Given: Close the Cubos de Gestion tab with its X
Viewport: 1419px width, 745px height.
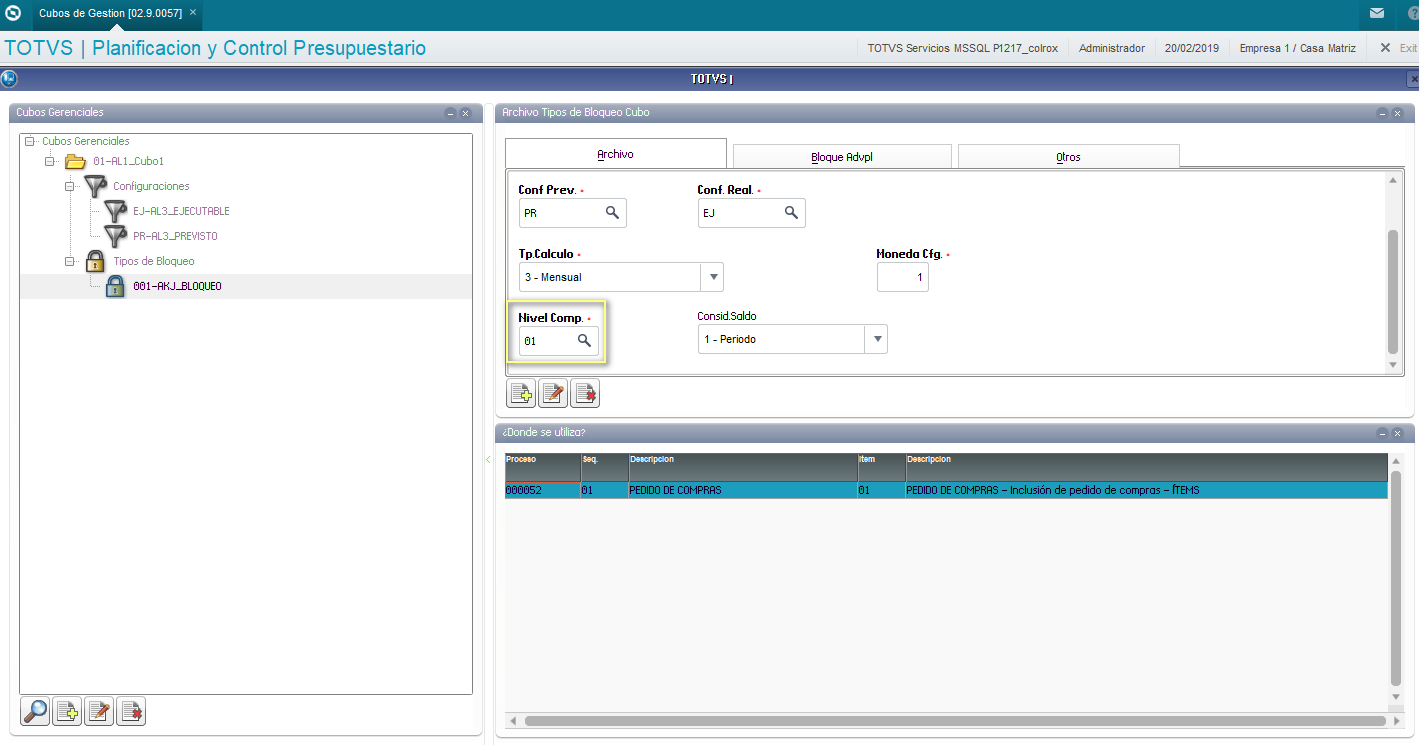Looking at the screenshot, I should point(193,13).
